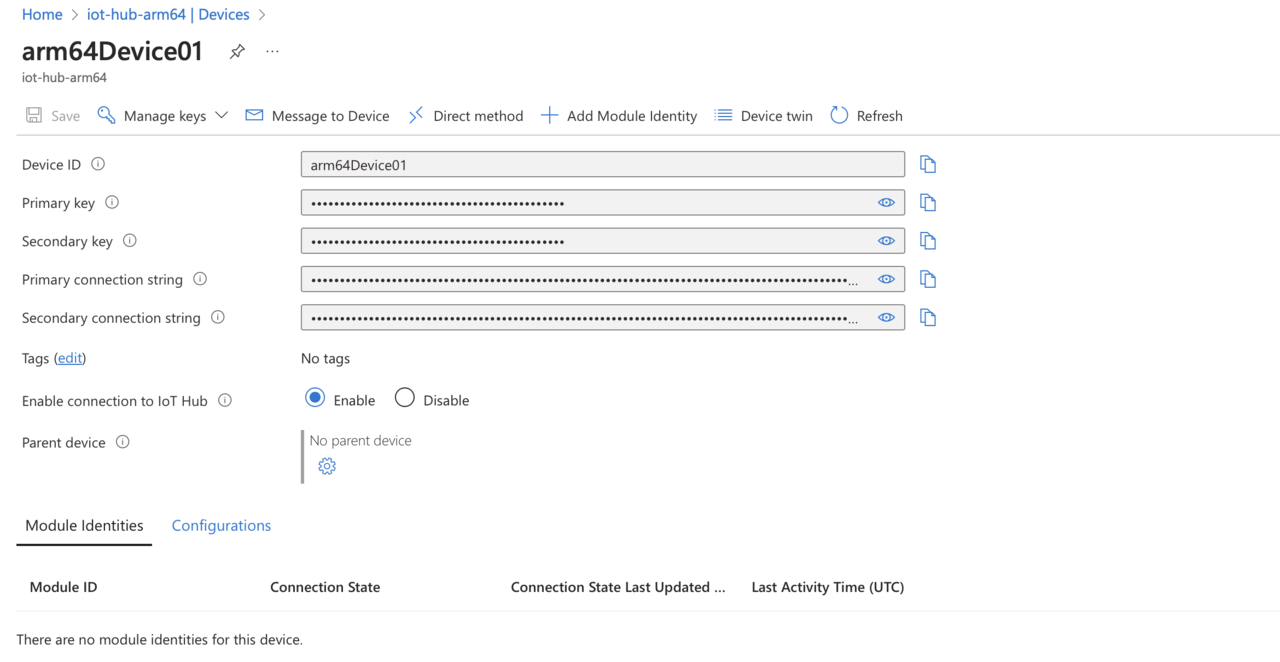Select the Module Identities tab

(84, 526)
